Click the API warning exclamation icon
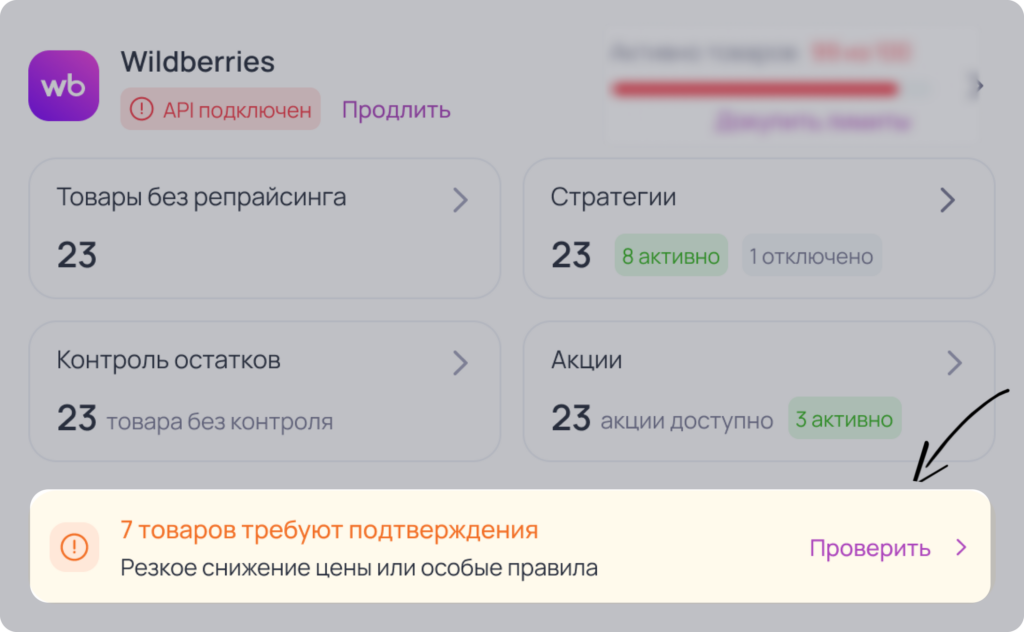Image resolution: width=1024 pixels, height=632 pixels. (141, 109)
